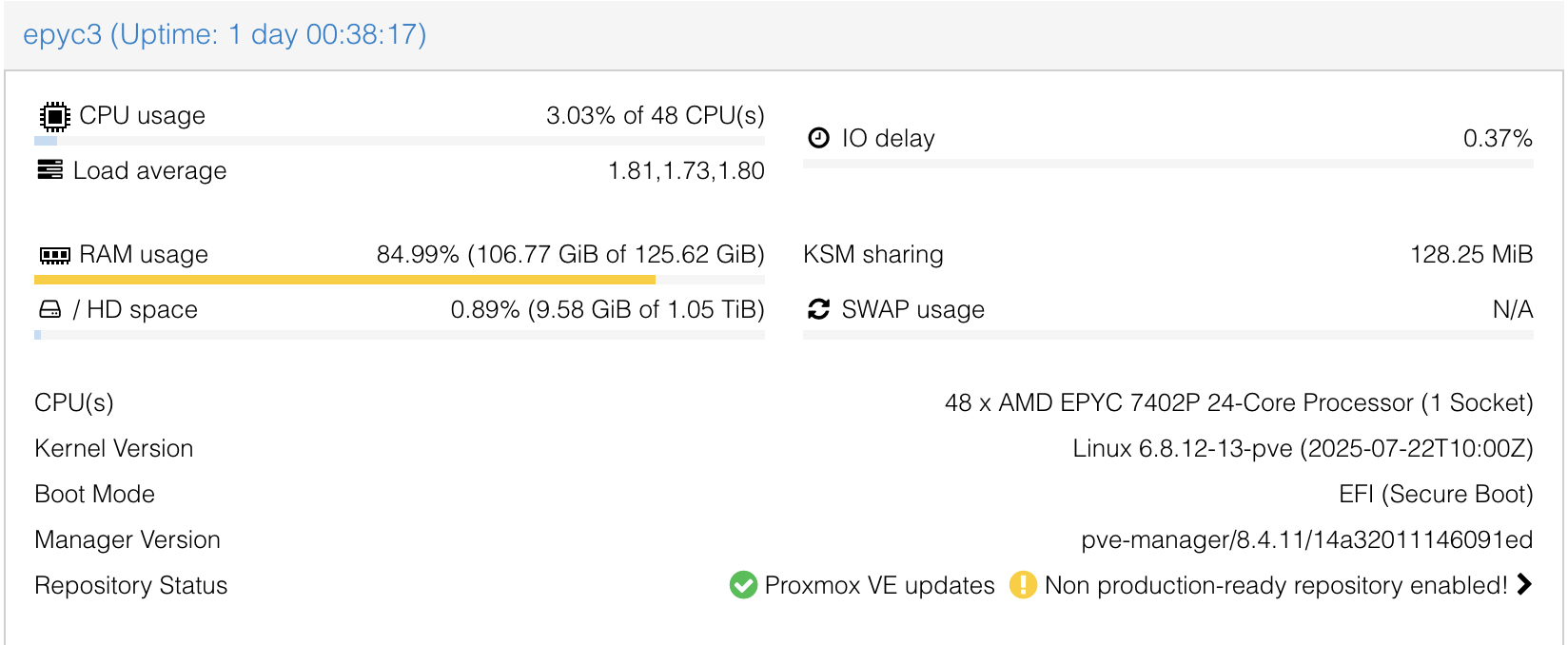Click the AMD EPYC 7402P processor text
The image size is (1568, 645).
coord(1238,402)
